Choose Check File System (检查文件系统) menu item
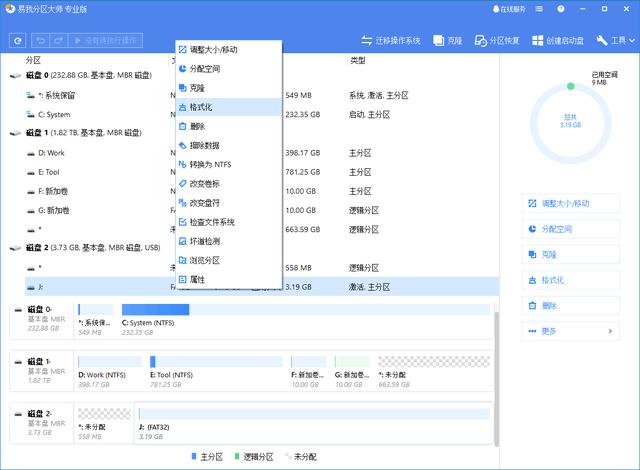The height and width of the screenshot is (470, 640). pos(212,222)
